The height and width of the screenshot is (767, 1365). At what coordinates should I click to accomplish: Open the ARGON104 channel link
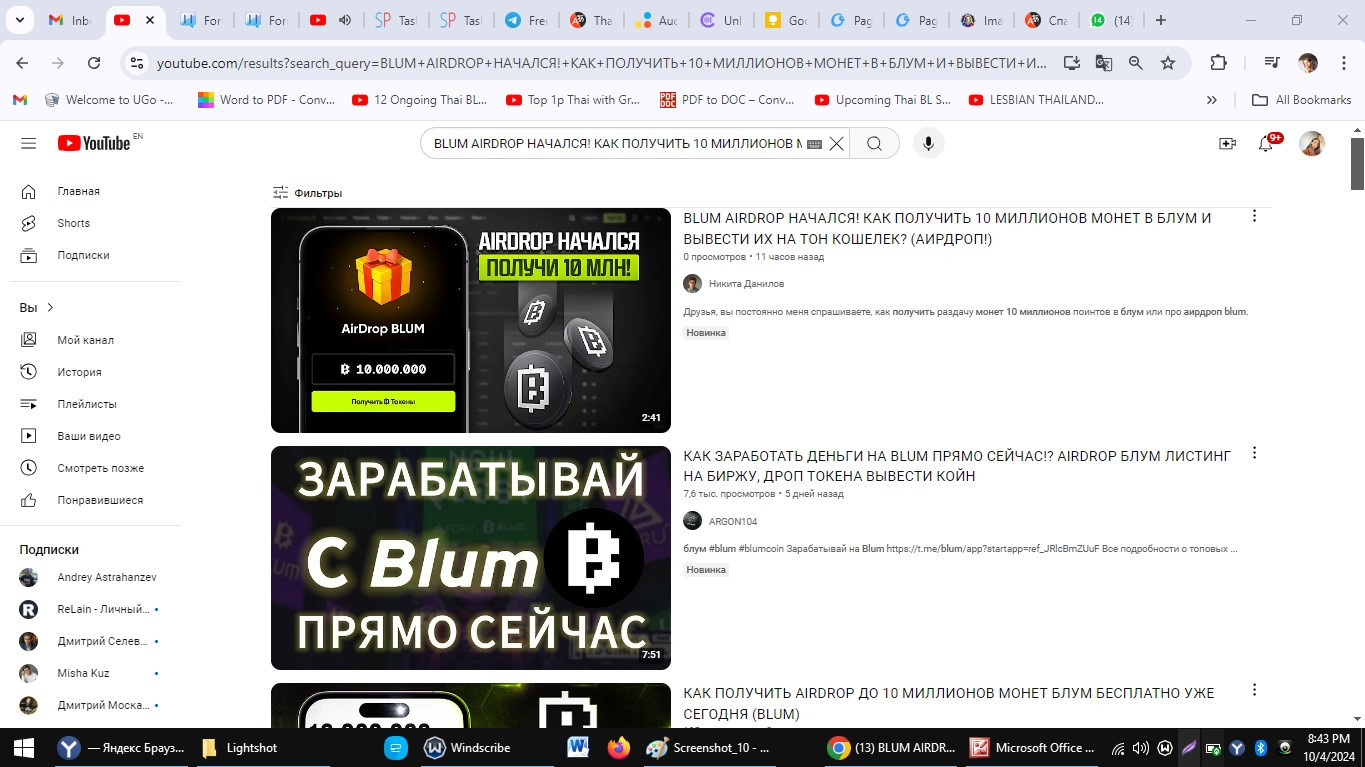pyautogui.click(x=733, y=521)
